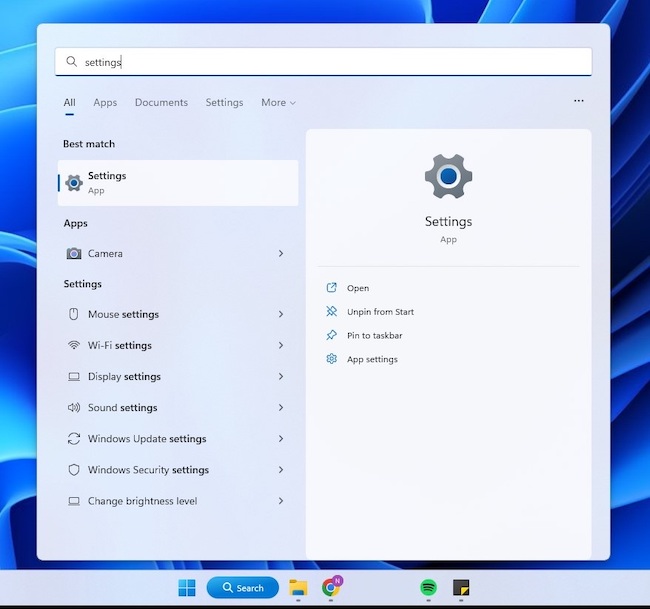Viewport: 650px width, 609px height.
Task: Select the Mouse settings result text
Action: tap(123, 314)
